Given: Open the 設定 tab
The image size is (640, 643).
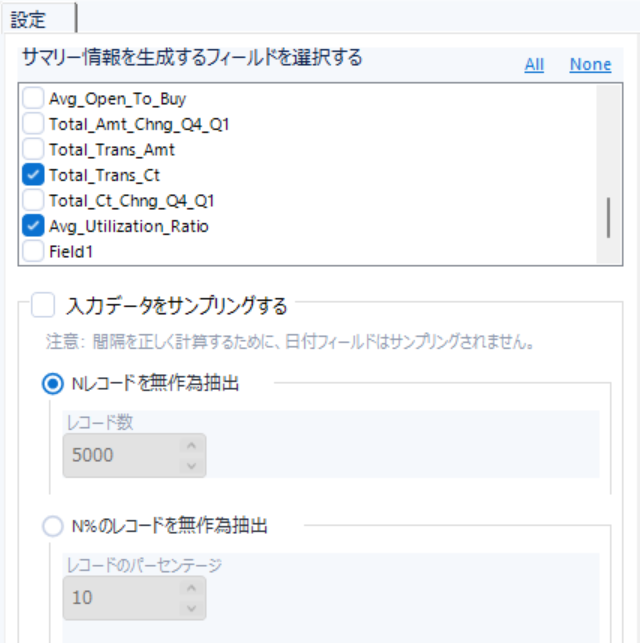Looking at the screenshot, I should (38, 19).
